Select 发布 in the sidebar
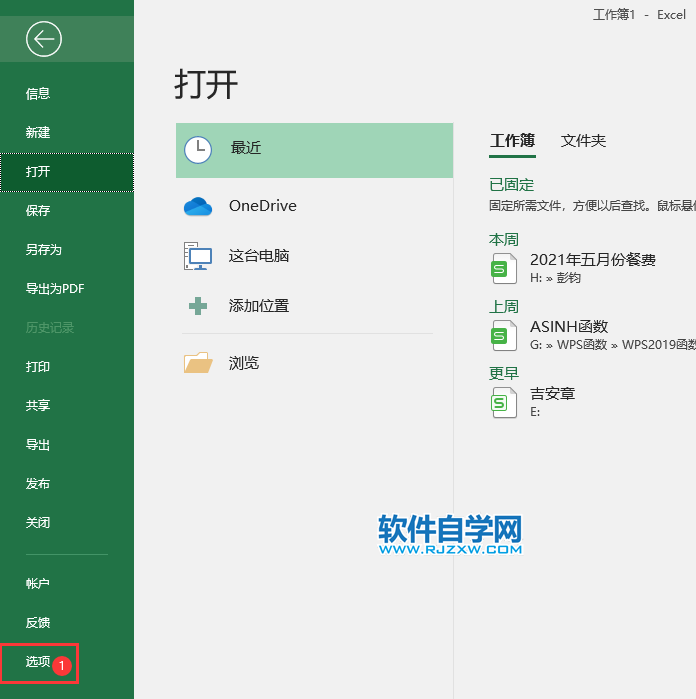The height and width of the screenshot is (699, 696). coord(67,484)
